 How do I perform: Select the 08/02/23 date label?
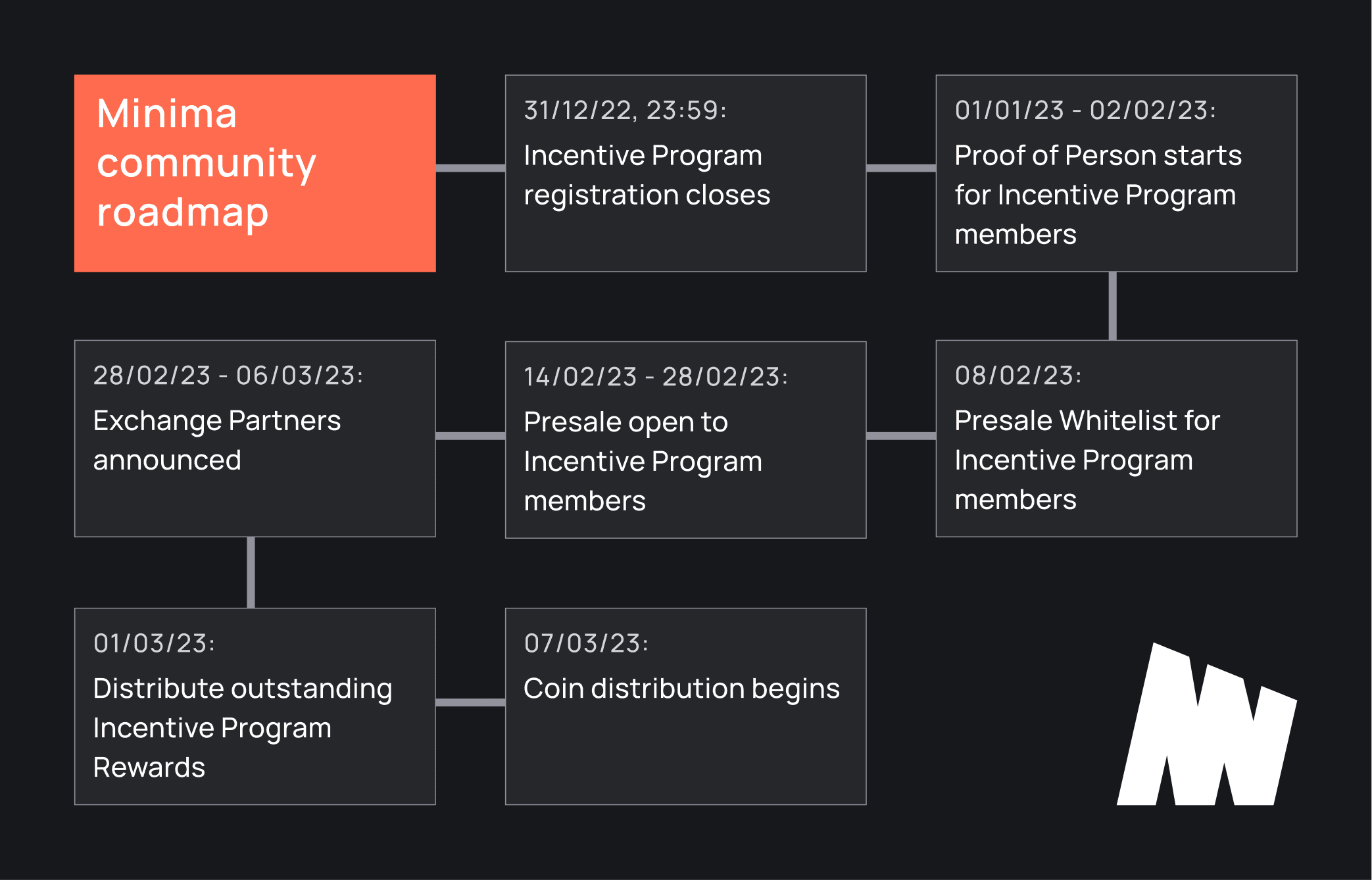pyautogui.click(x=1018, y=375)
